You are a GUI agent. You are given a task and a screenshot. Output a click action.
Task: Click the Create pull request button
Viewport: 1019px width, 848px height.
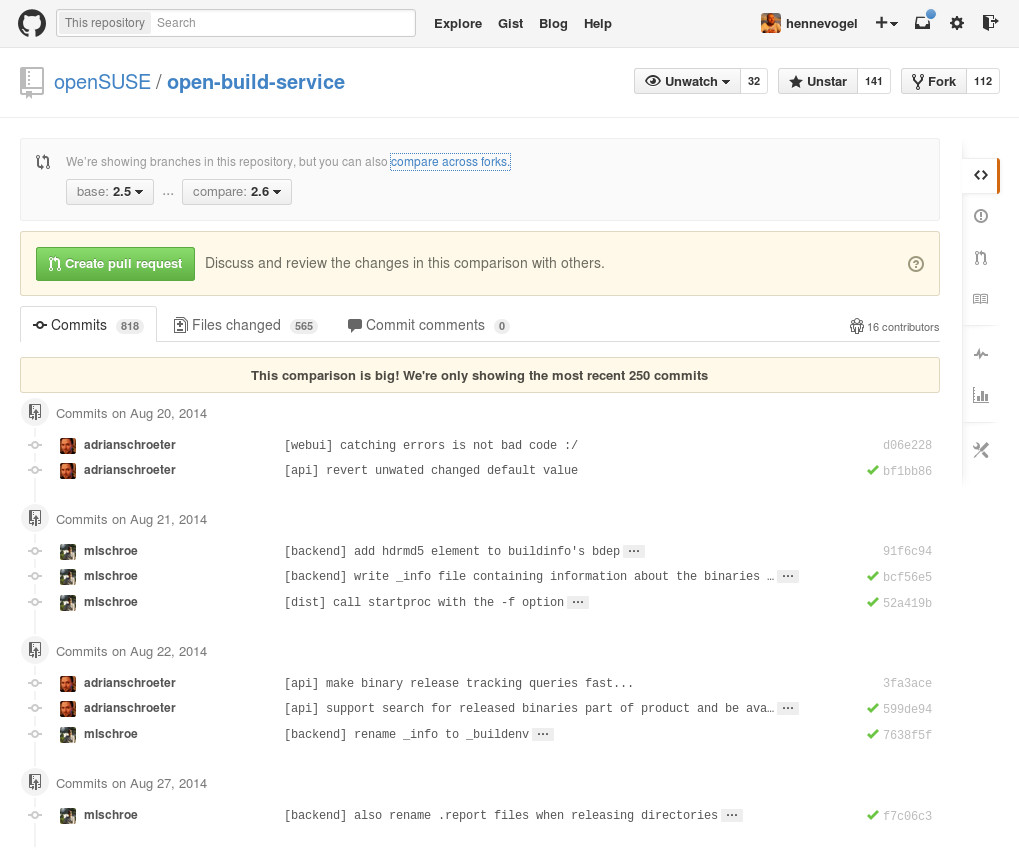115,264
